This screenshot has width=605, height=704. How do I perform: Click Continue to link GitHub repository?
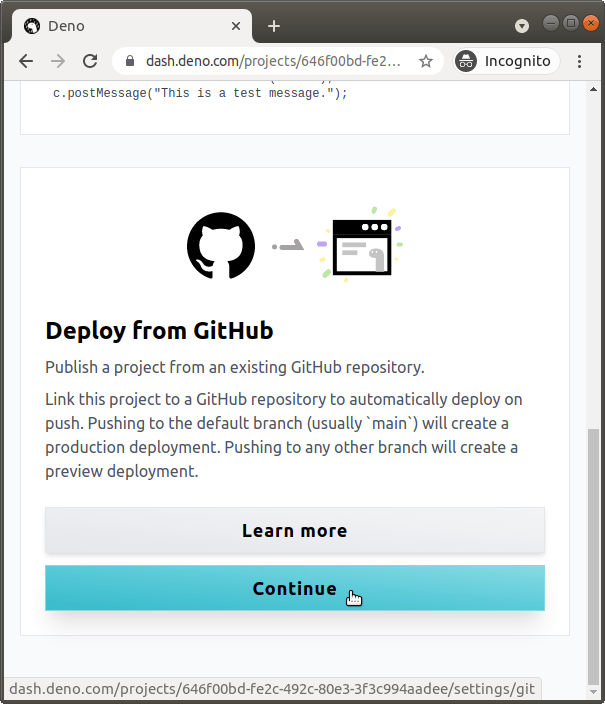(295, 588)
